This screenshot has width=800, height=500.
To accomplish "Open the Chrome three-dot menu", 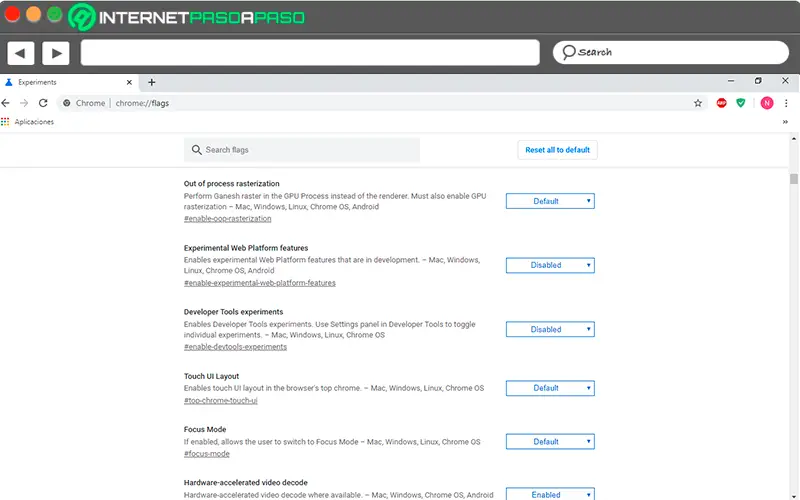I will tap(787, 103).
